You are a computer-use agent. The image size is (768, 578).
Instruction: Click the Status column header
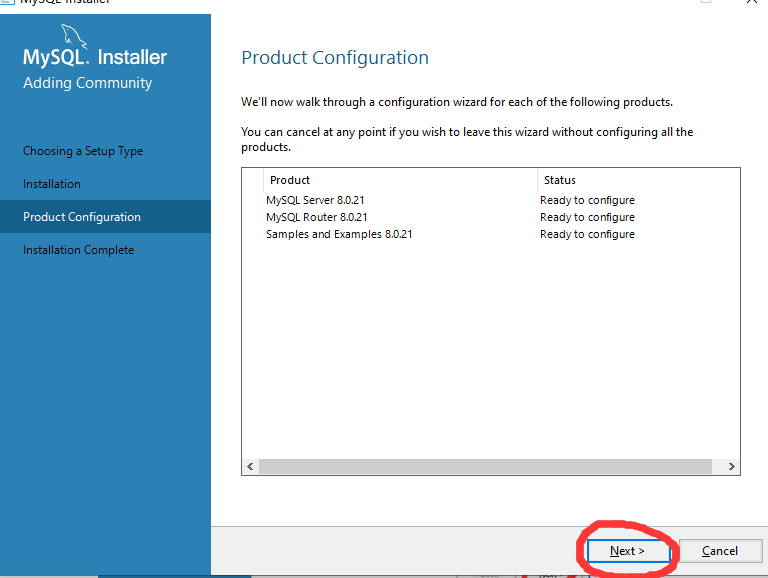click(x=638, y=180)
